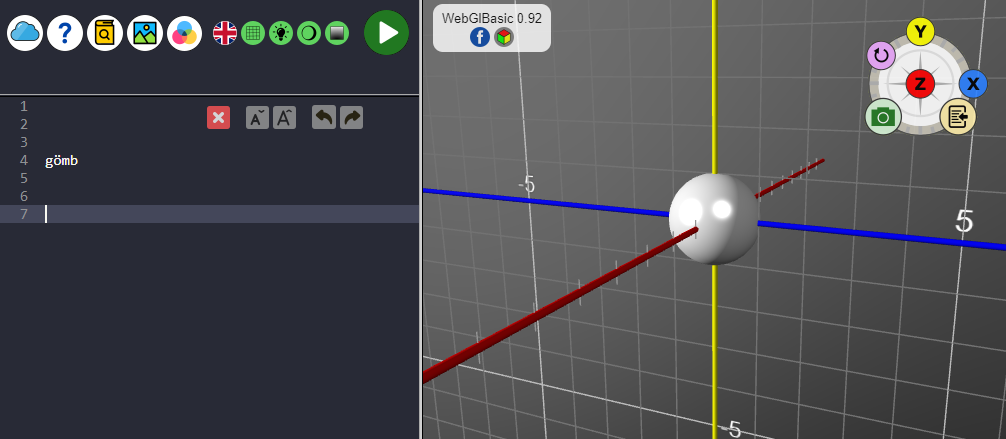Toggle the gradient square background button
1006x439 pixels.
[x=337, y=33]
